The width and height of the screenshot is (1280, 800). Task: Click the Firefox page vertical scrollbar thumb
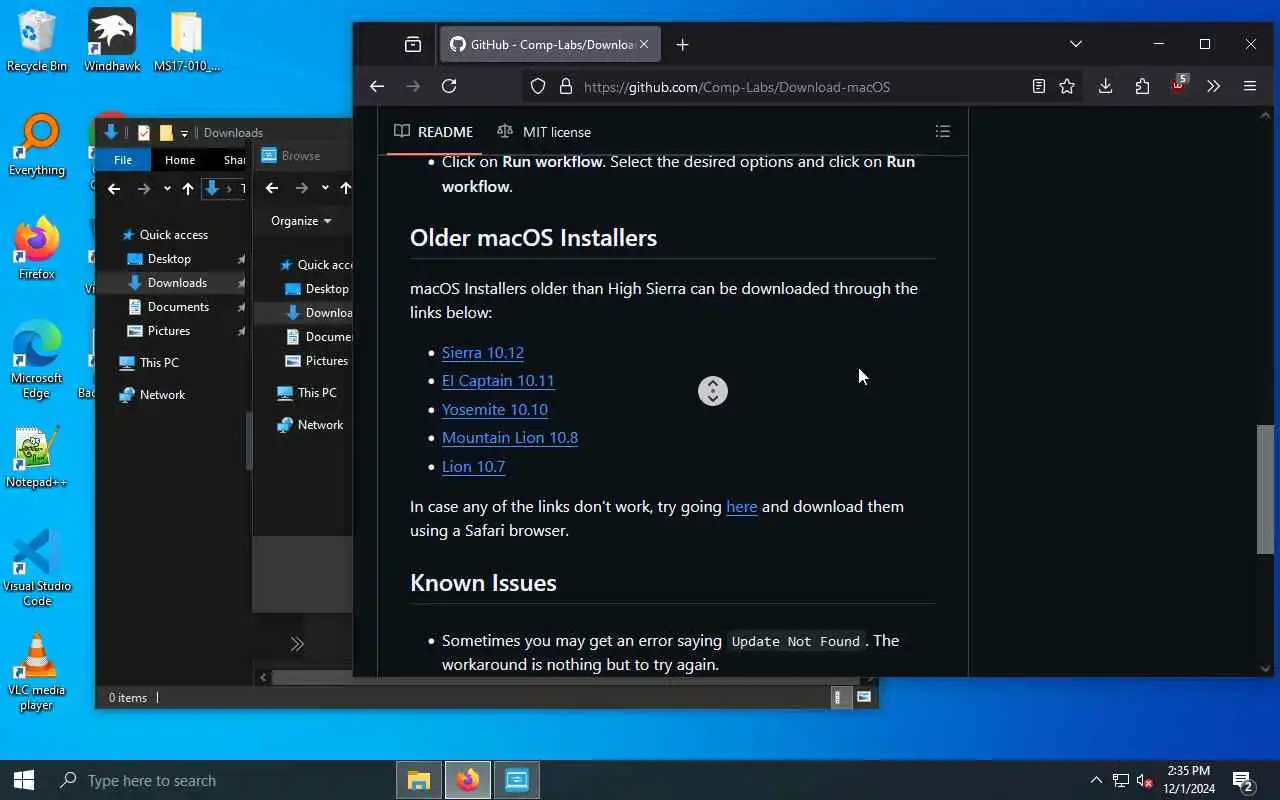(1265, 489)
